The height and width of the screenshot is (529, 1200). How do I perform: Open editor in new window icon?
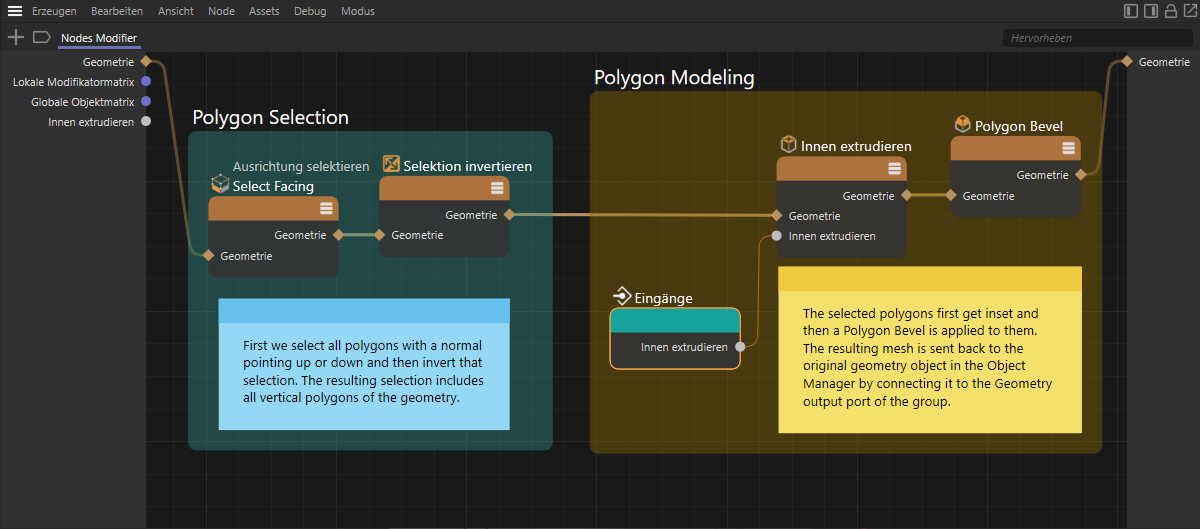tap(1188, 11)
